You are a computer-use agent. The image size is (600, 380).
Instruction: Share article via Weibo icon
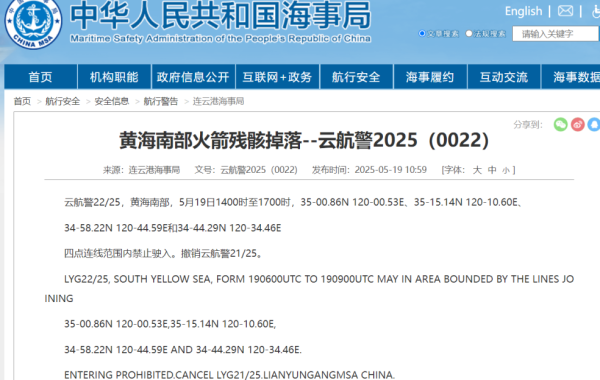(x=578, y=124)
